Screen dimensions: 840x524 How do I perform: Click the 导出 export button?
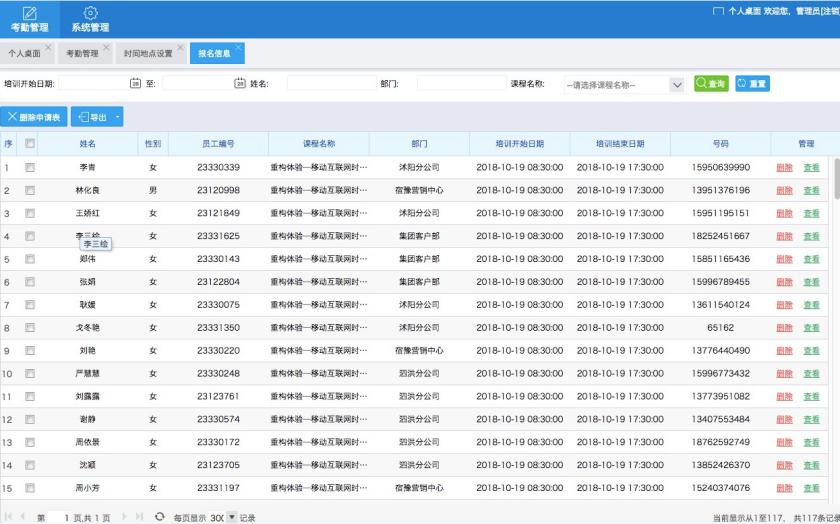pyautogui.click(x=92, y=117)
